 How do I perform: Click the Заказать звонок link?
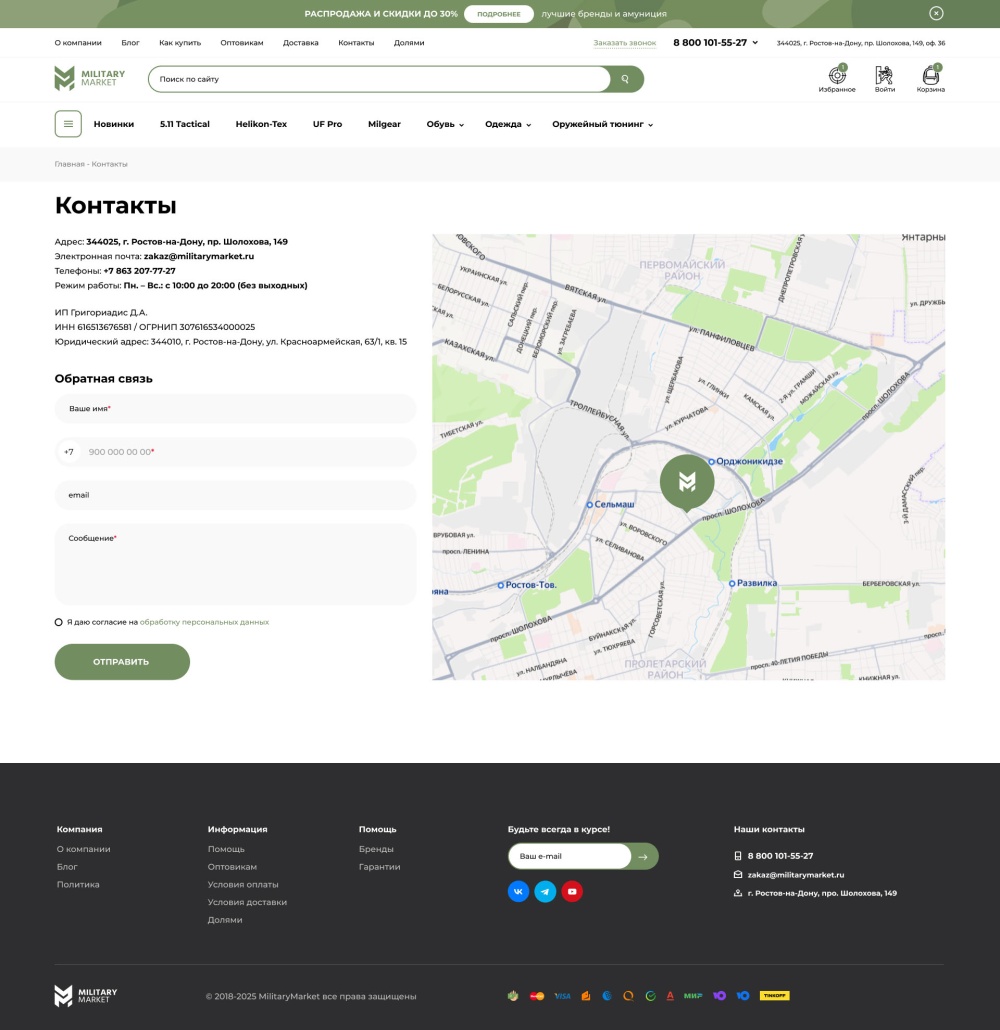[625, 43]
